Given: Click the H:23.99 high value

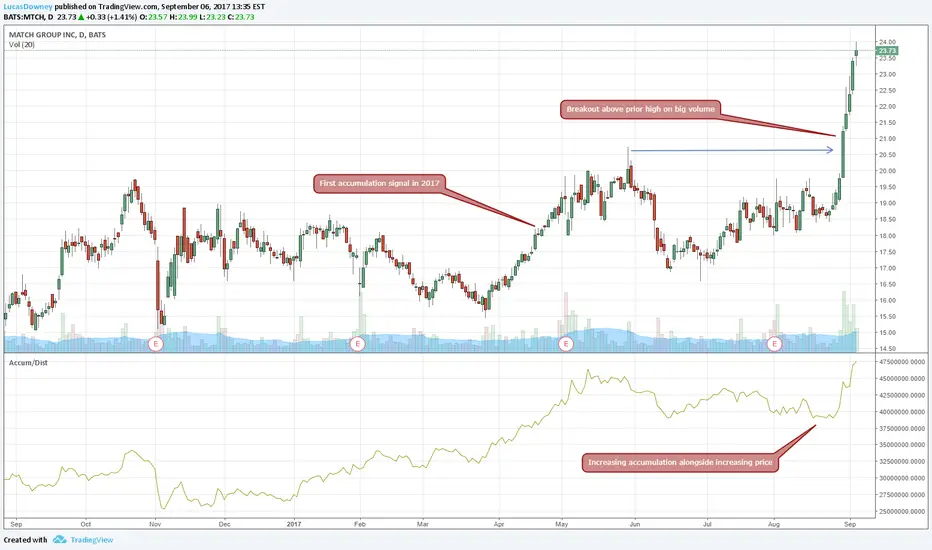Looking at the screenshot, I should [x=183, y=17].
